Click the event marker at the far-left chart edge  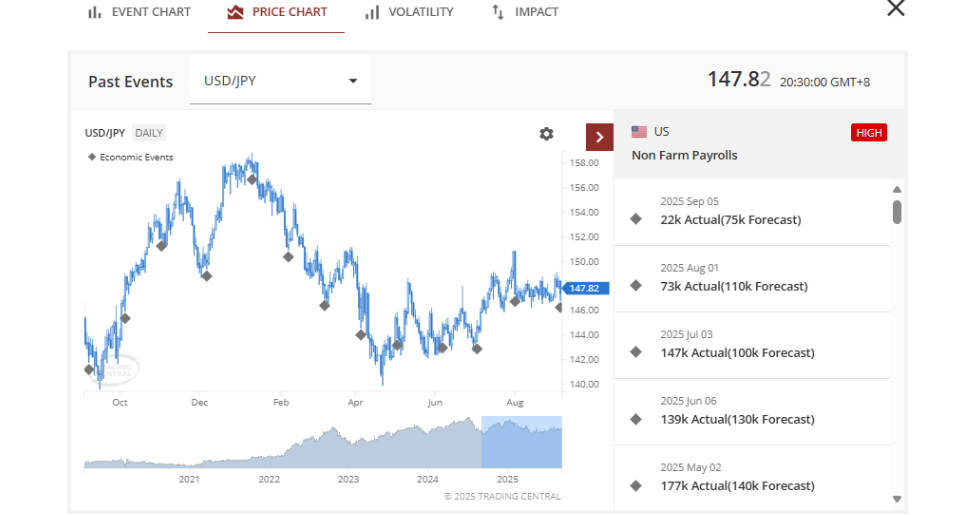(x=89, y=369)
